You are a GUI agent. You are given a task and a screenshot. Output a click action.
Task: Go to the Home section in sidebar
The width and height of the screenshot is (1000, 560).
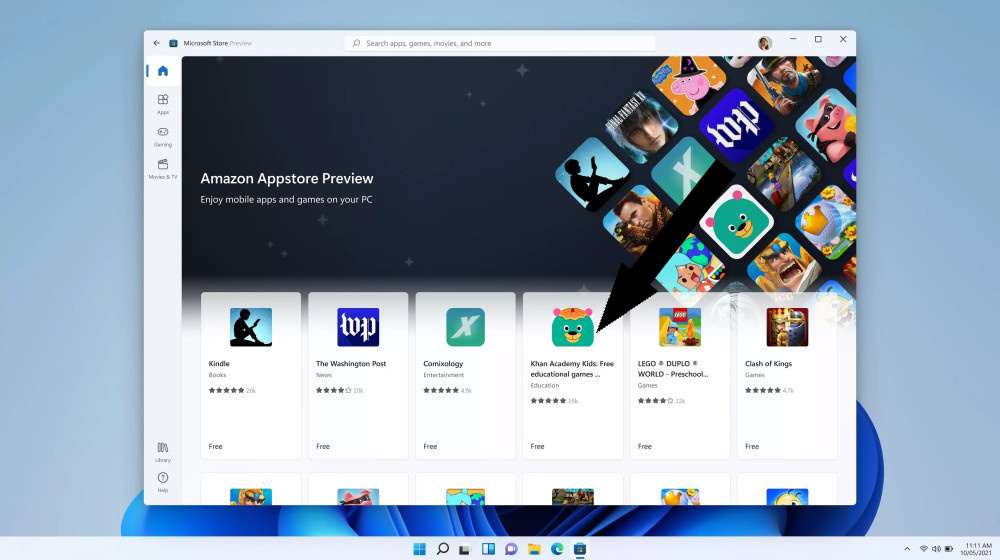(x=163, y=71)
